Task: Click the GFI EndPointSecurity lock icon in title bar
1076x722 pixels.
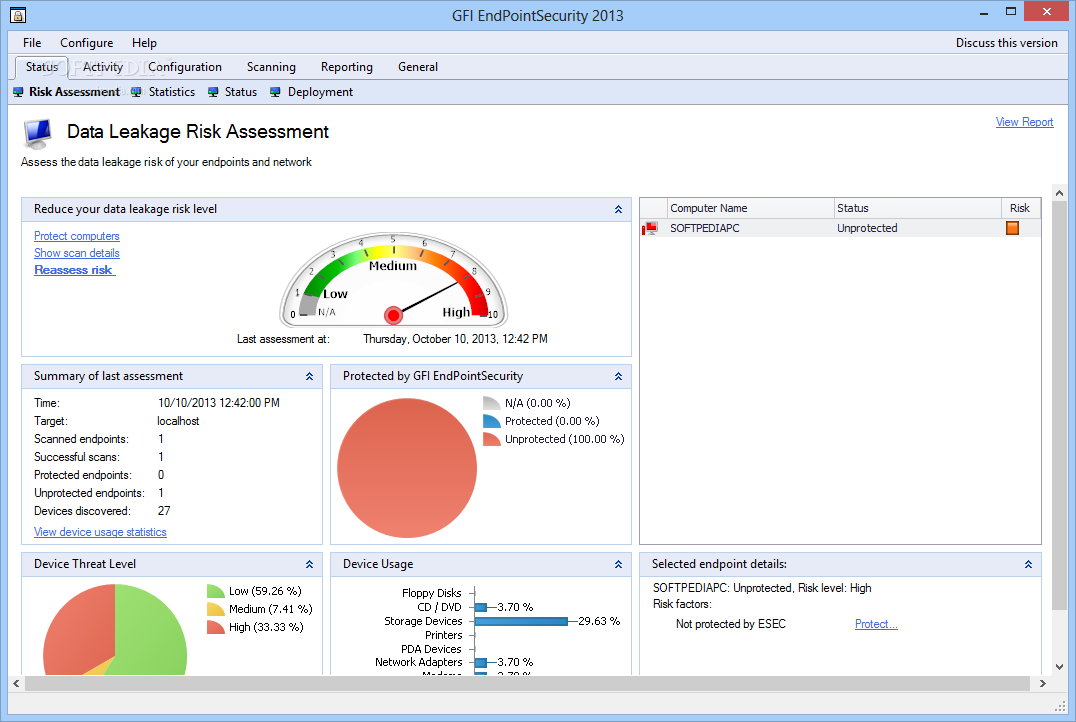Action: point(18,15)
